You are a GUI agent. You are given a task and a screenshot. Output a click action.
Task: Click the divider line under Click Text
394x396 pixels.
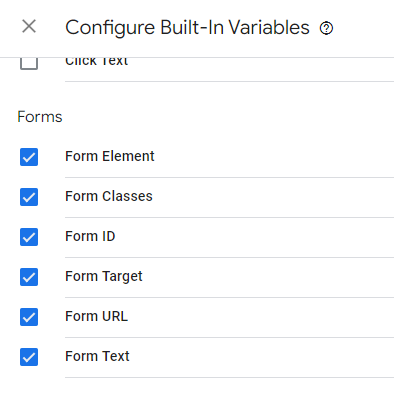pyautogui.click(x=229, y=81)
